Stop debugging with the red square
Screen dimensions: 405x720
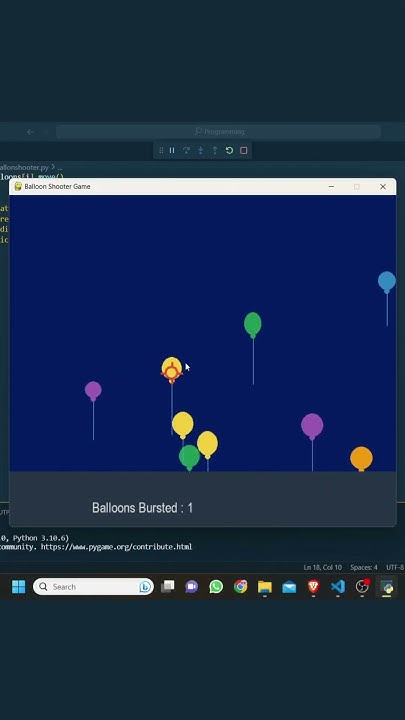[244, 150]
